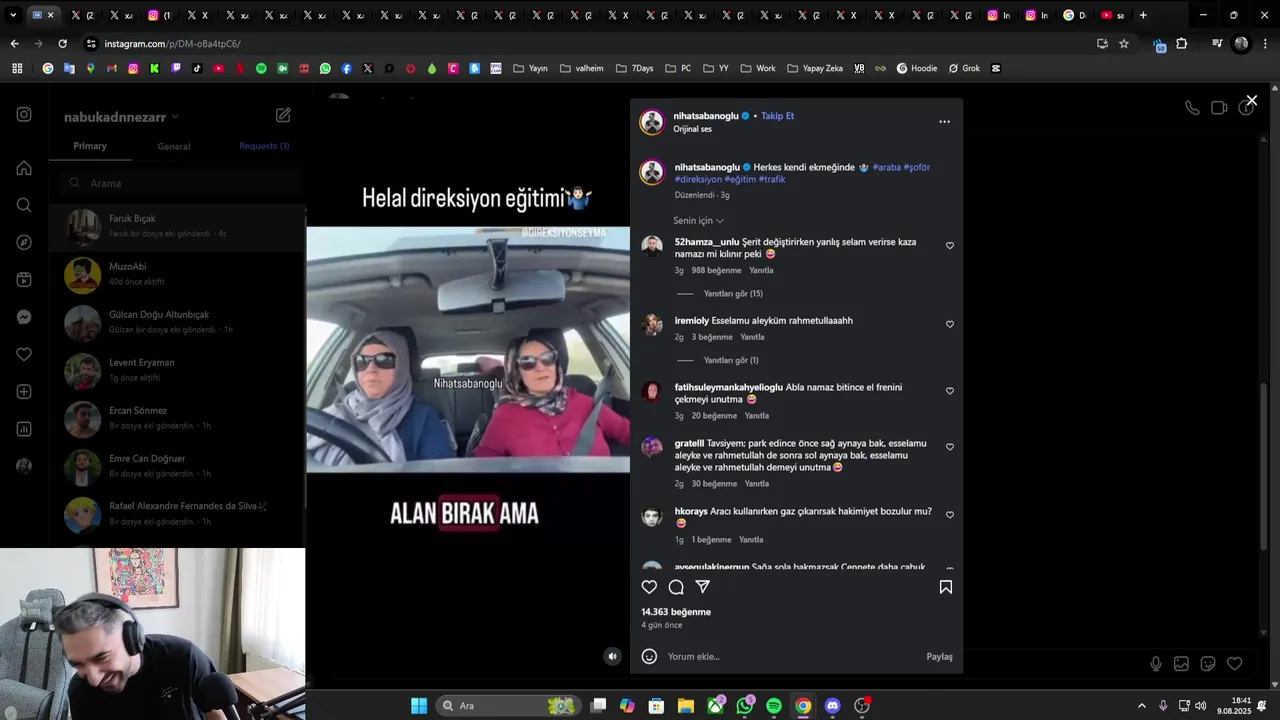Go to Instagram Home in the sidebar
Viewport: 1280px width, 720px height.
[24, 168]
